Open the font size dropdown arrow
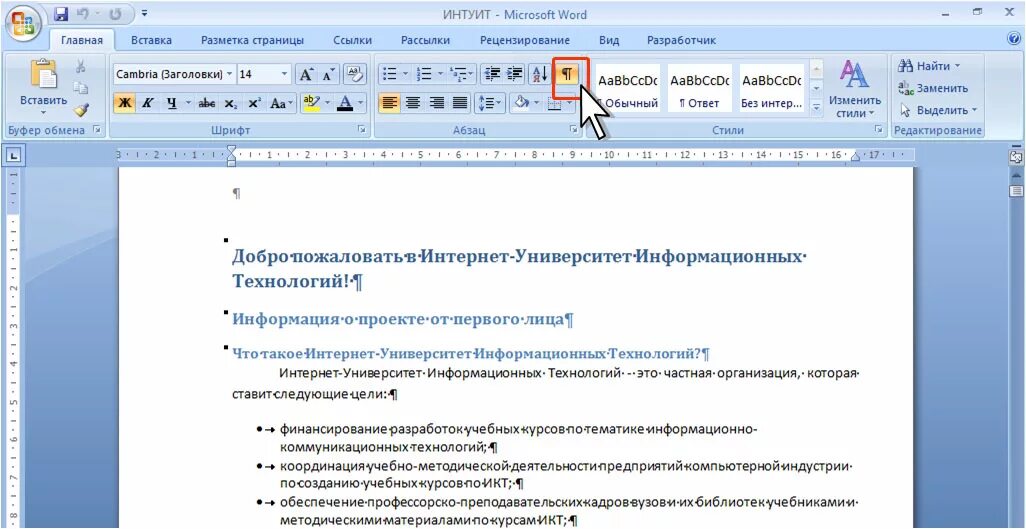This screenshot has width=1026, height=529. (x=285, y=74)
